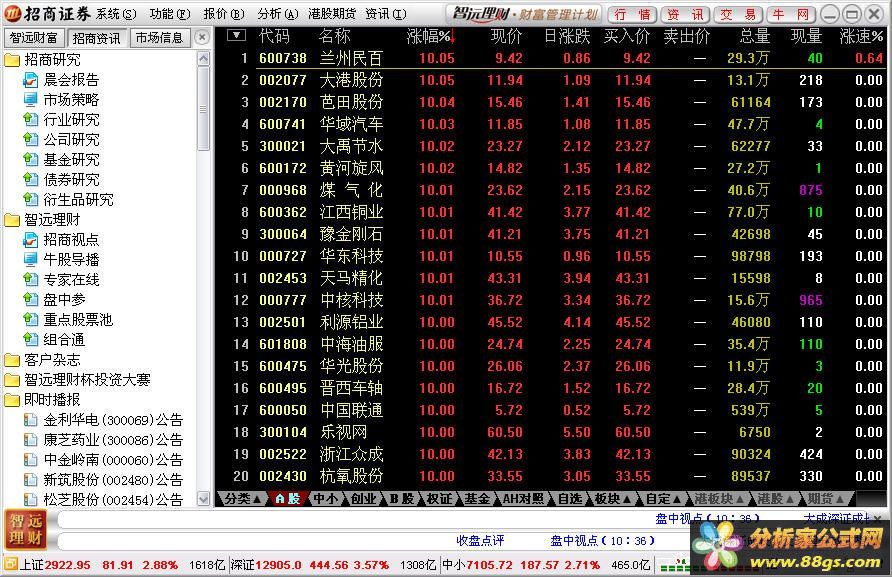Viewport: 892px width, 577px height.
Task: Open the 系统(S) menu
Action: tap(115, 14)
